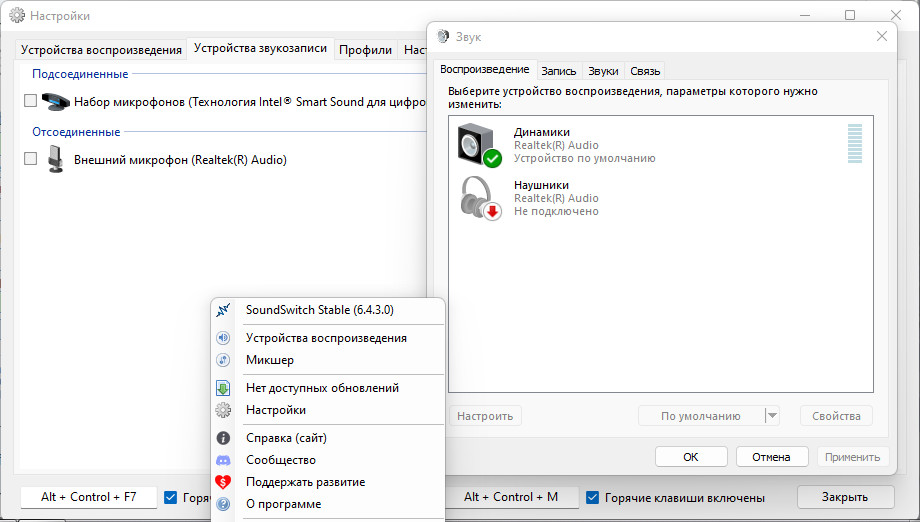Expand the По умолчанию dropdown arrow
The height and width of the screenshot is (522, 920).
coord(772,416)
